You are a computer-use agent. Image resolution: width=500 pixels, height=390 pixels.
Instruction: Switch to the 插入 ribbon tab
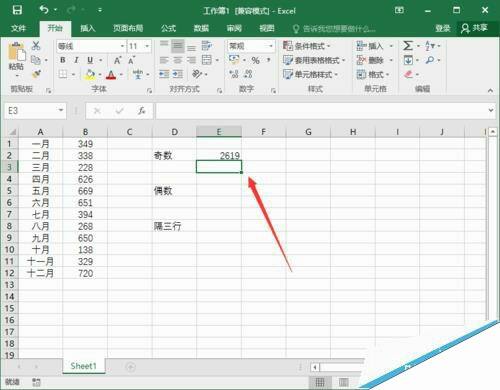[88, 28]
